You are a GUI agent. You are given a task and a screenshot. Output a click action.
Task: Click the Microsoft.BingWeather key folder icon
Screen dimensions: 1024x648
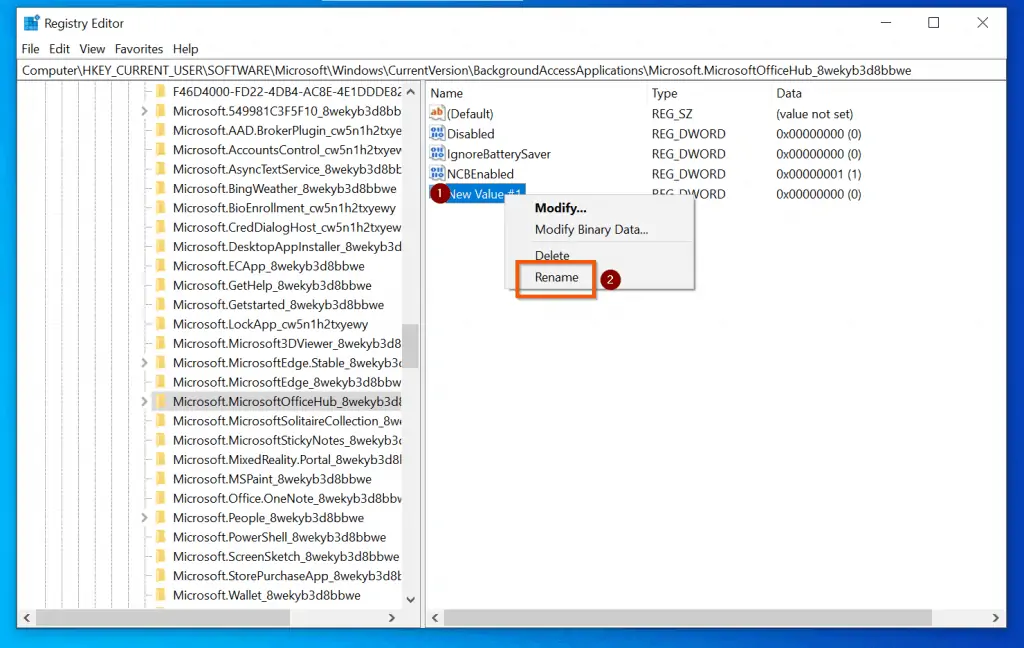[161, 188]
